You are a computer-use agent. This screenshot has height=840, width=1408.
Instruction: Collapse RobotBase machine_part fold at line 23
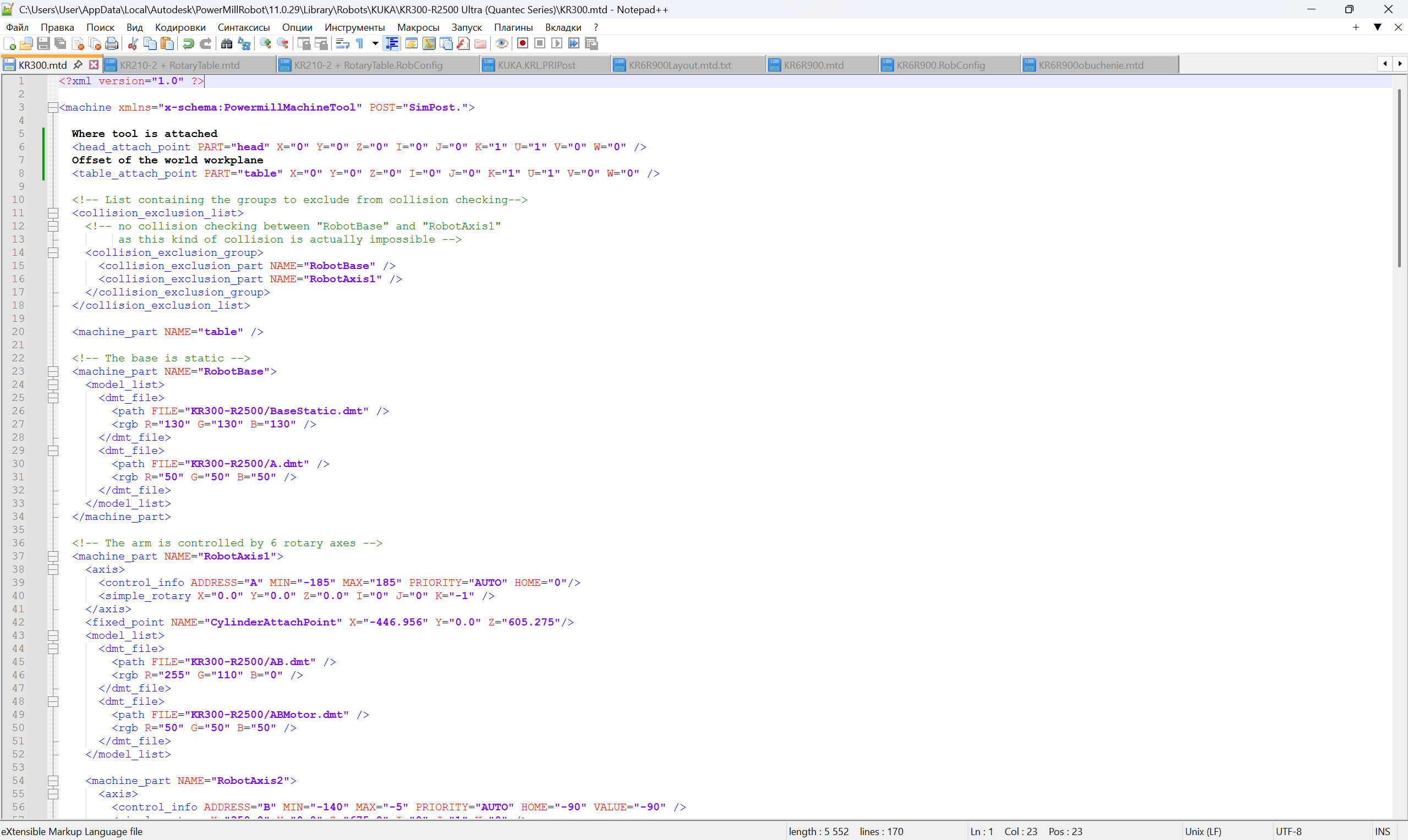coord(53,371)
